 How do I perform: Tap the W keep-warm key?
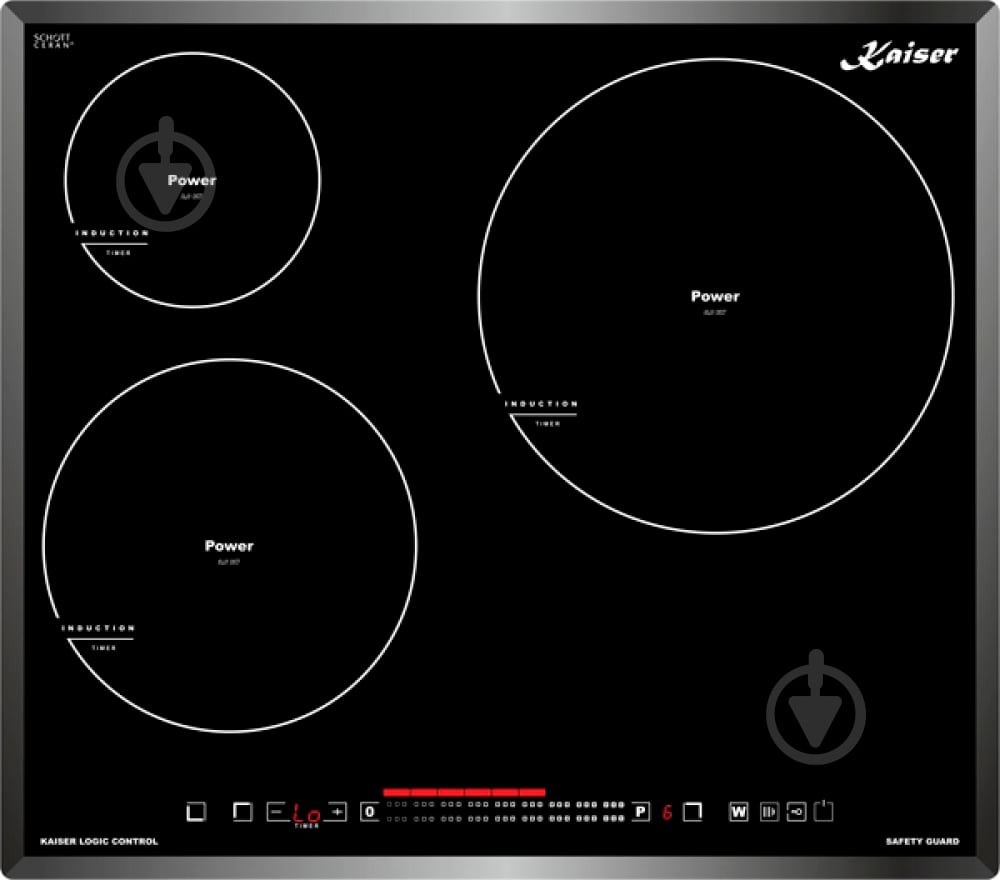(x=739, y=812)
